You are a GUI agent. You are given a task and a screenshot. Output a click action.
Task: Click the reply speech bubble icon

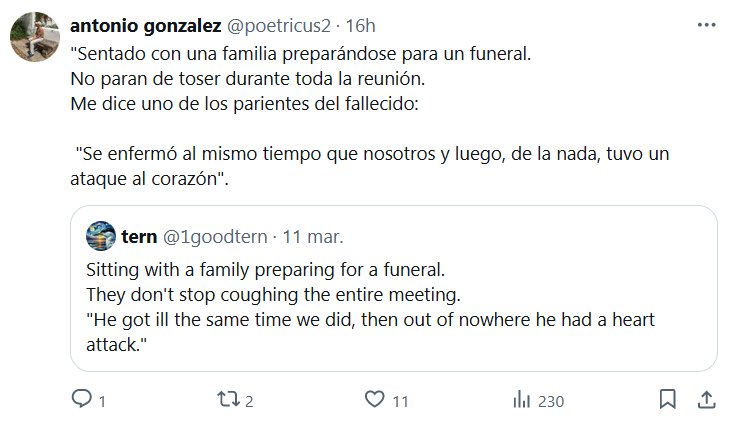(x=82, y=400)
